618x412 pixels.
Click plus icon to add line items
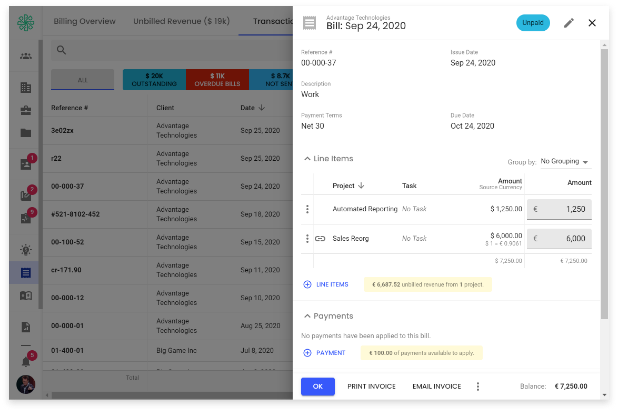[x=307, y=285]
